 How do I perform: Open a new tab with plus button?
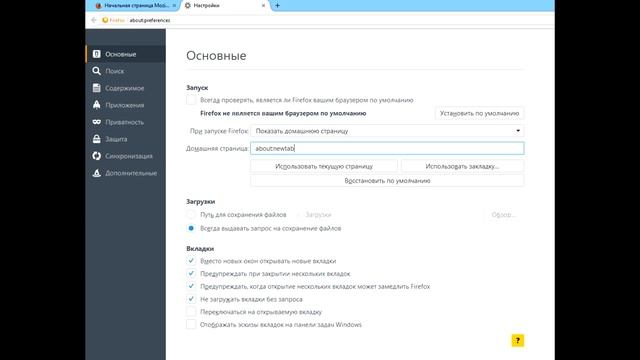278,5
